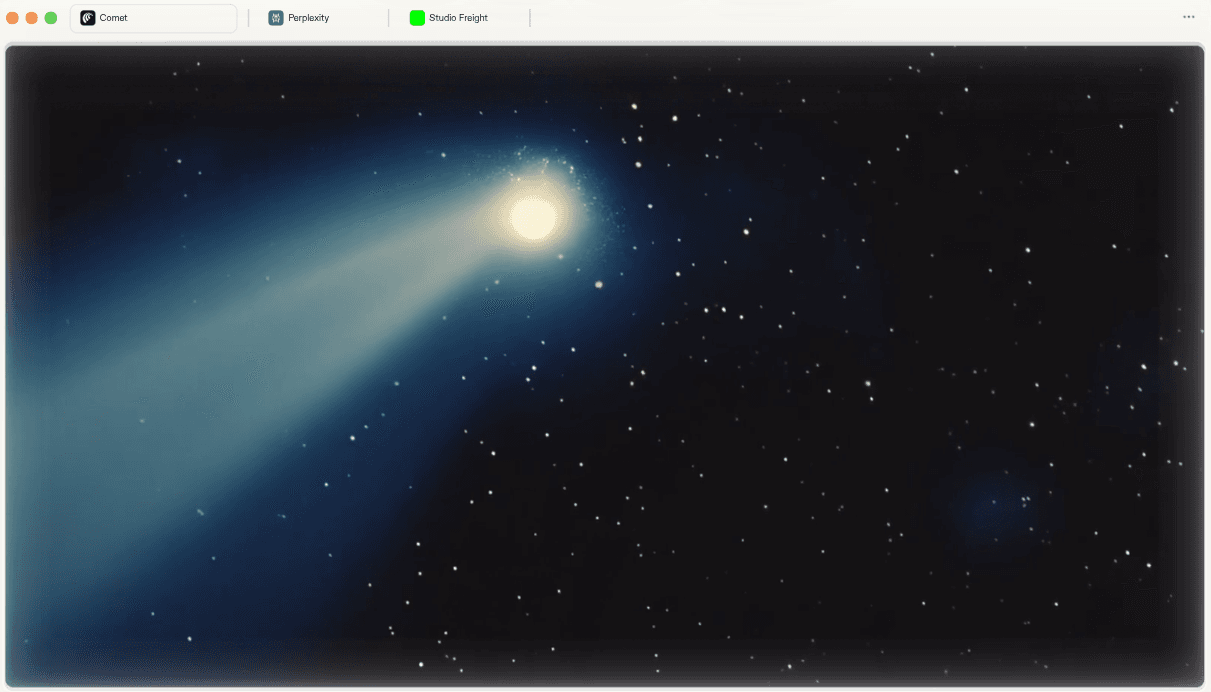
Task: Click the Perplexity tab label text
Action: 310,17
